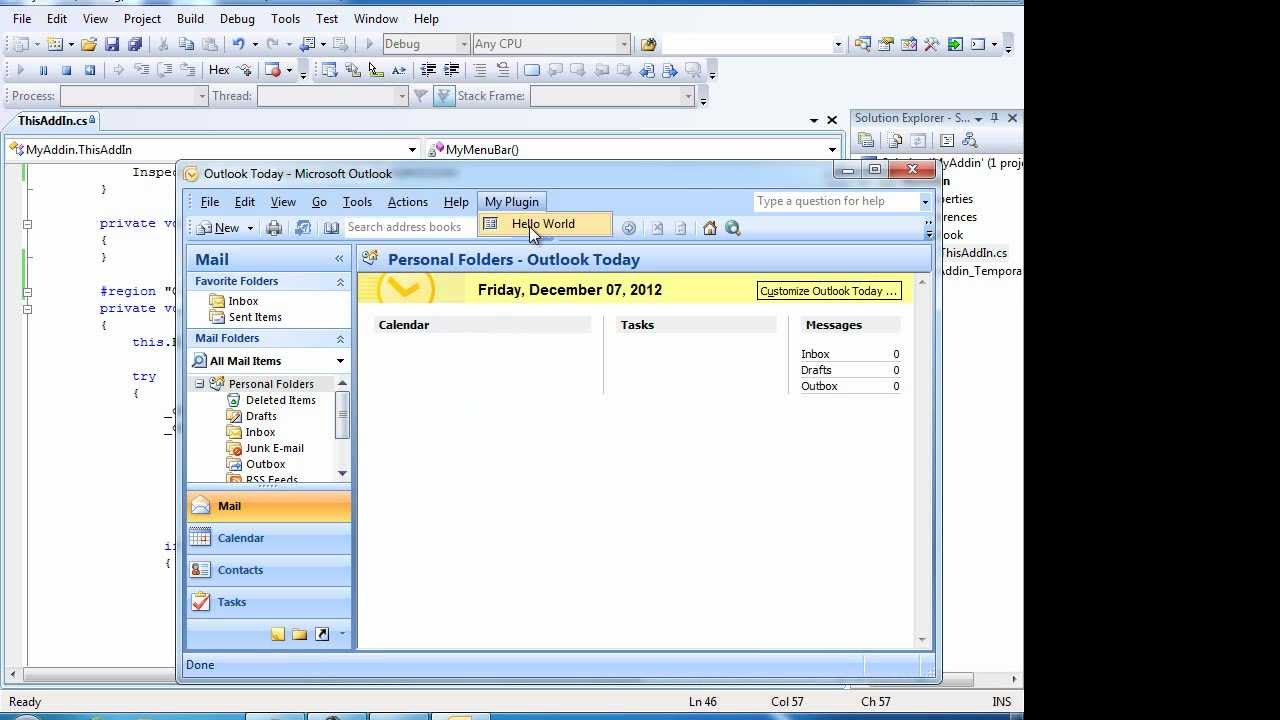Open Outlook's Tools menu
This screenshot has width=1280, height=720.
coord(357,202)
